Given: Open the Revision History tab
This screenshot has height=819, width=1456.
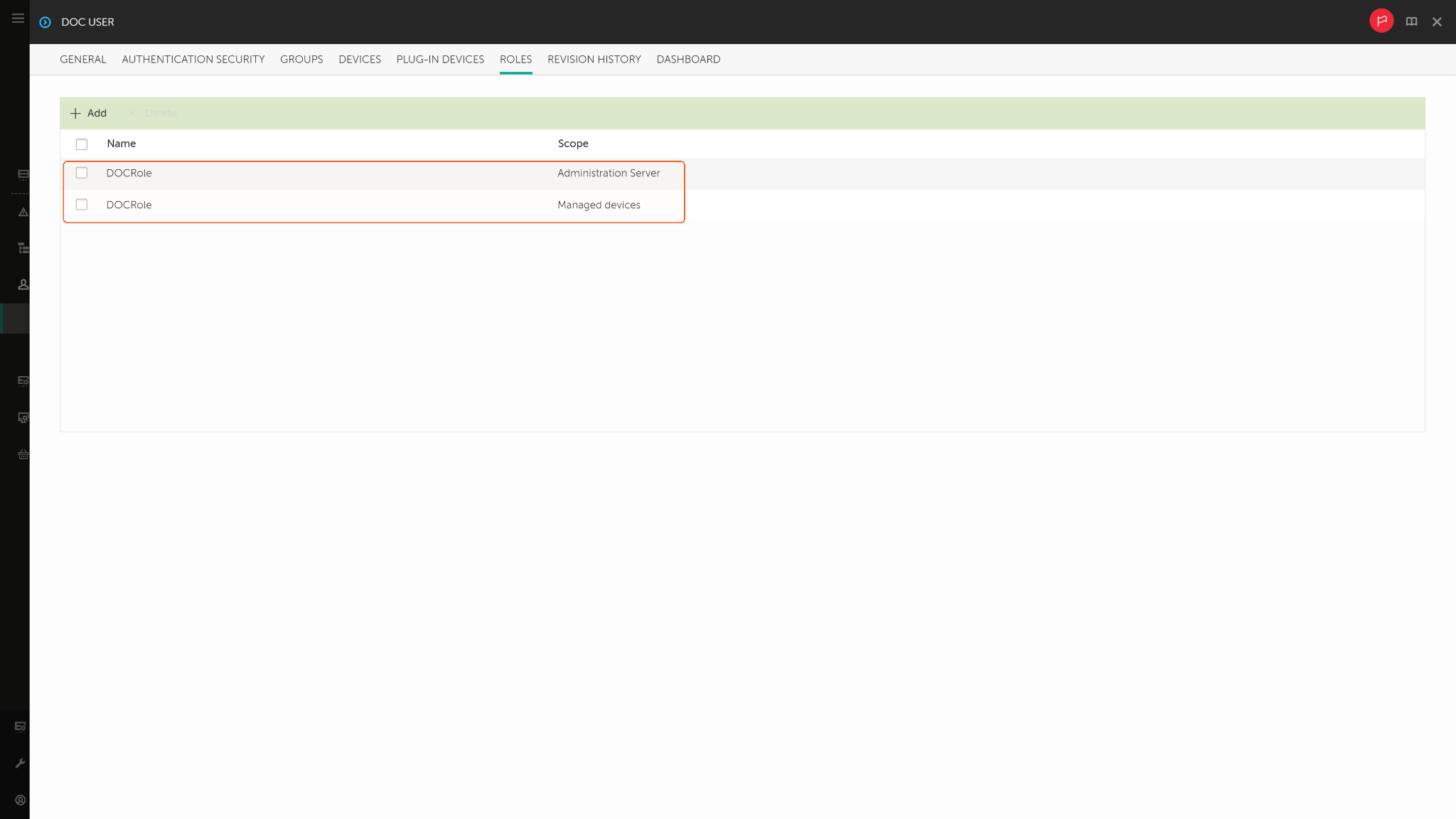Looking at the screenshot, I should coord(594,60).
